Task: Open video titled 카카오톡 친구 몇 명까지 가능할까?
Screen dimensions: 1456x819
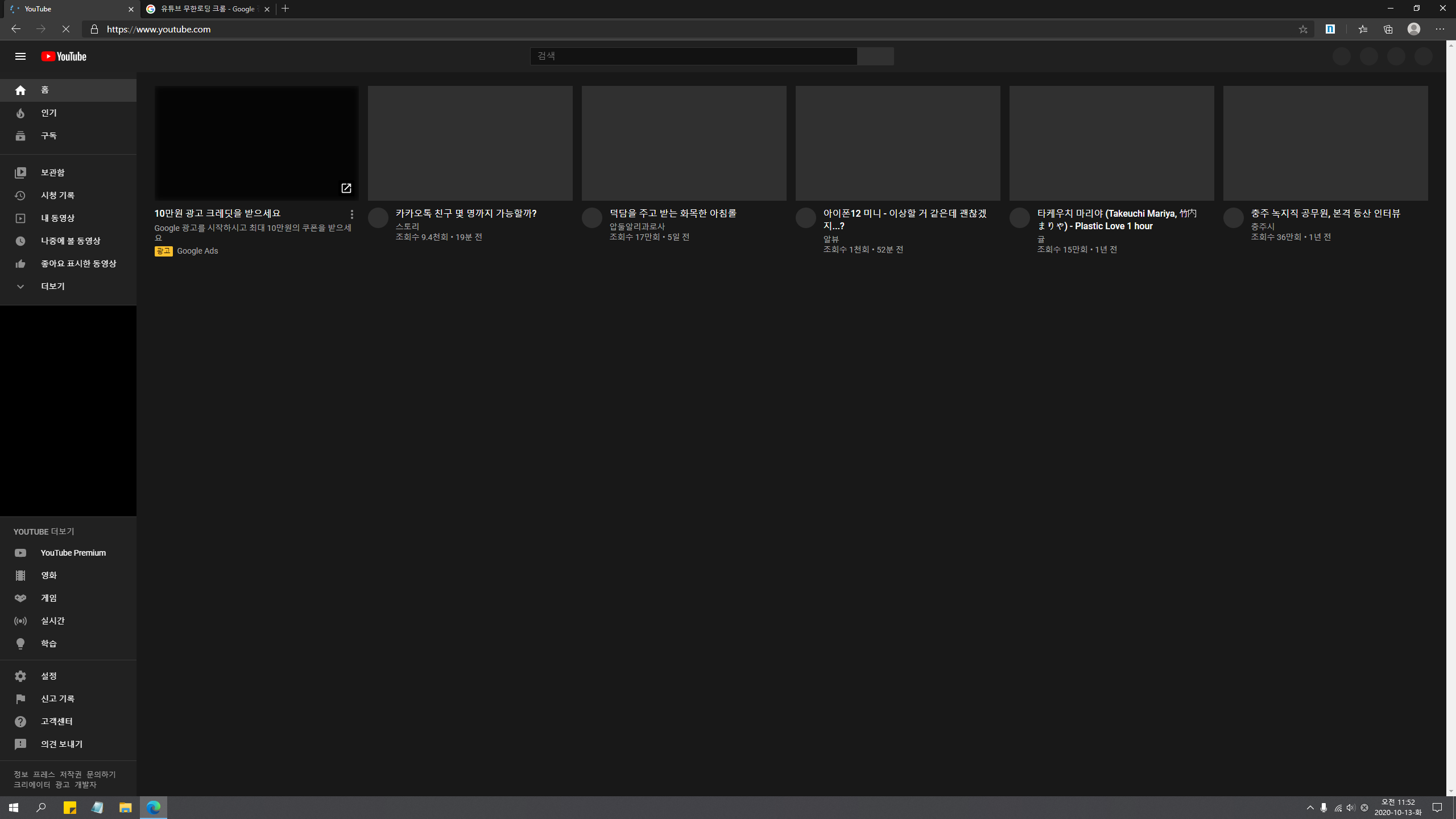Action: [x=466, y=213]
